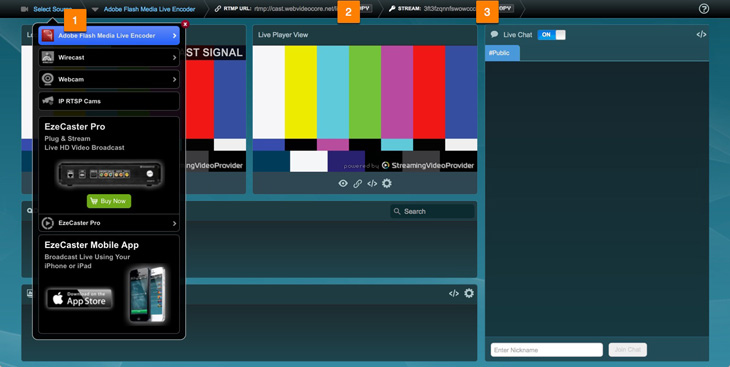The height and width of the screenshot is (367, 730).
Task: Open the help question mark icon
Action: pyautogui.click(x=704, y=8)
